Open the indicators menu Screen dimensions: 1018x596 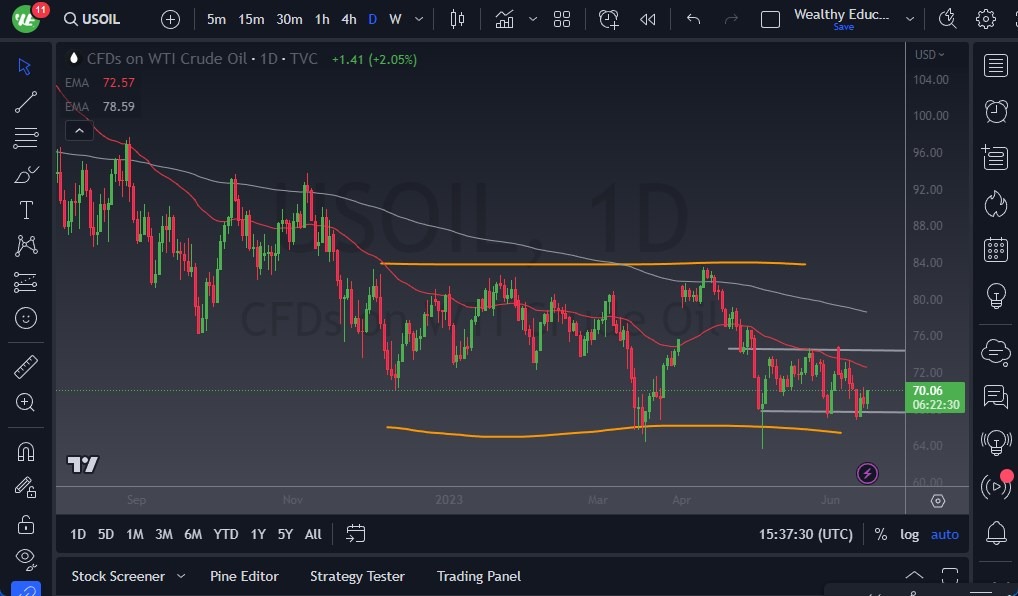[504, 19]
